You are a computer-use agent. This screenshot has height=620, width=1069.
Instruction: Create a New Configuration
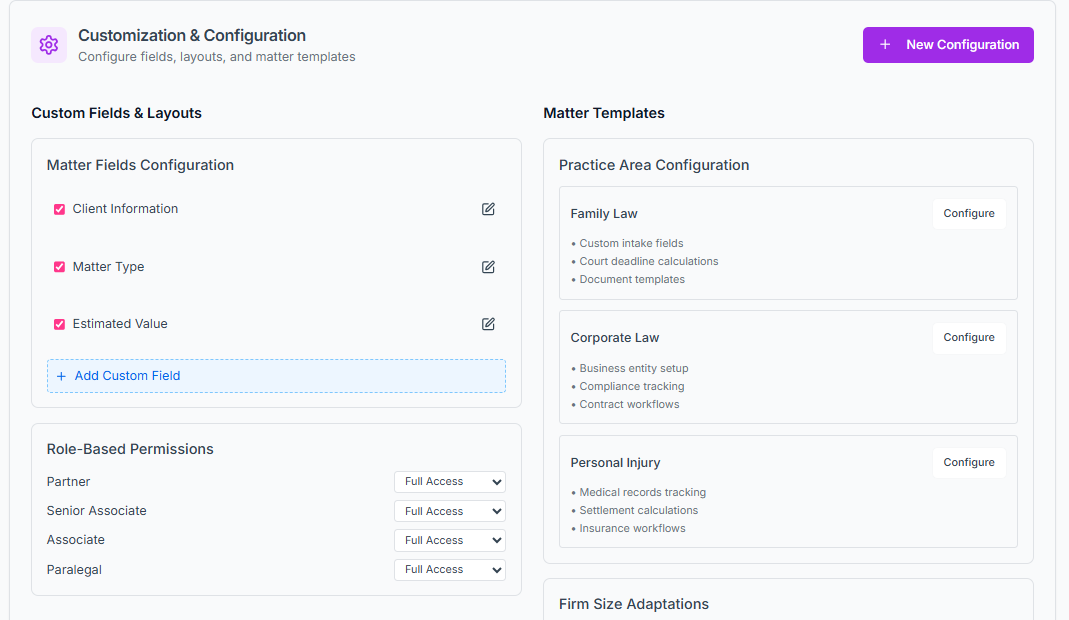tap(948, 45)
